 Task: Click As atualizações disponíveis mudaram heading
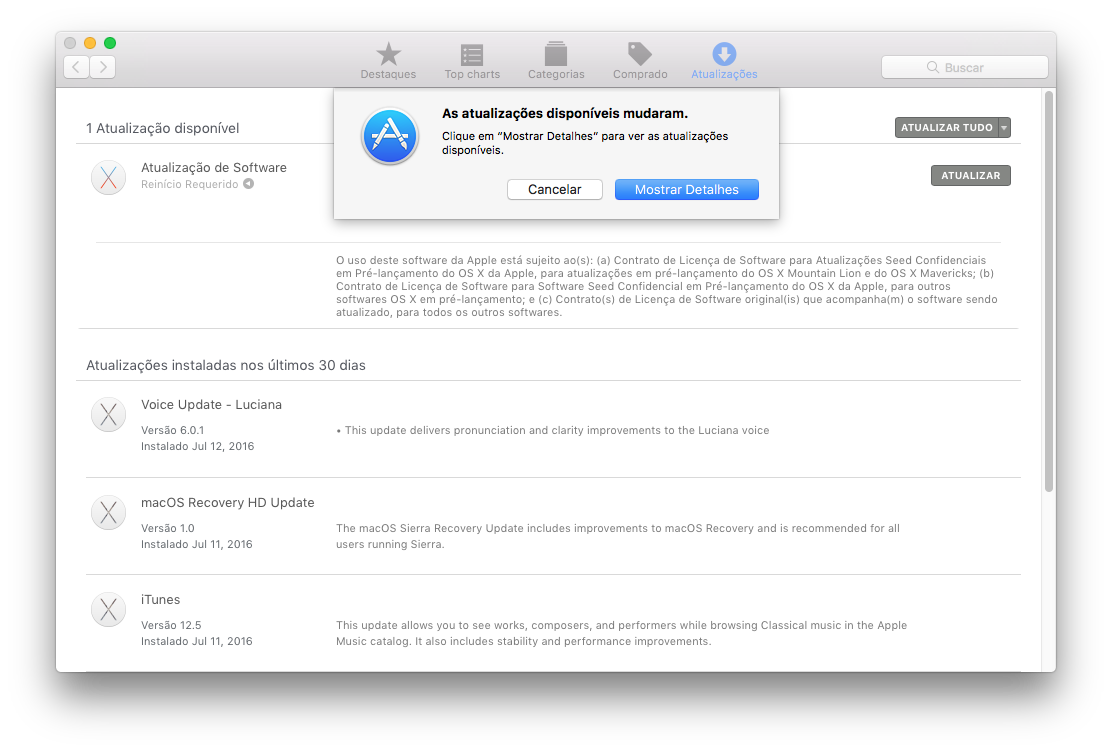(x=565, y=114)
